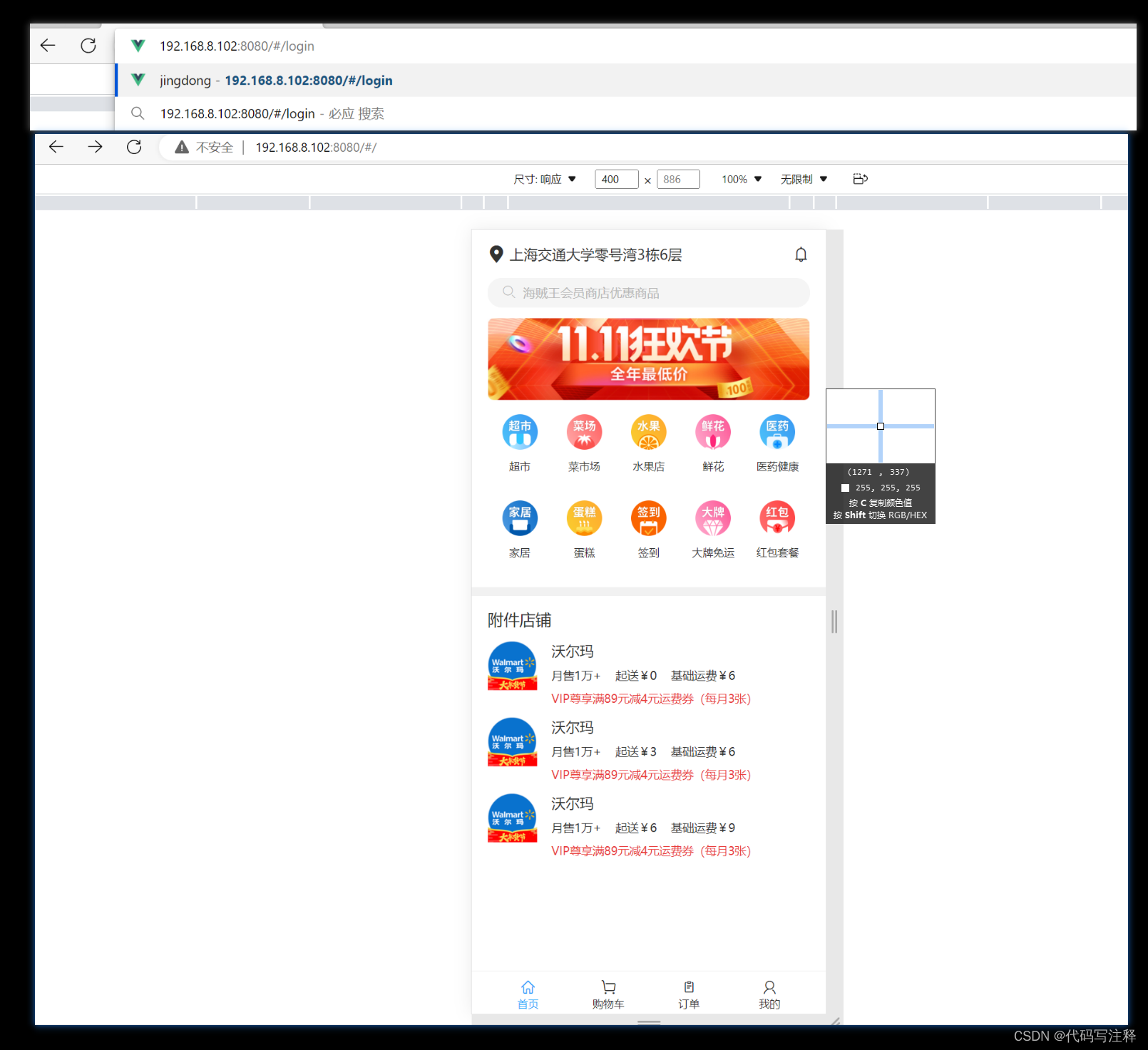Switch to the 订单 orders tab

coord(689,994)
